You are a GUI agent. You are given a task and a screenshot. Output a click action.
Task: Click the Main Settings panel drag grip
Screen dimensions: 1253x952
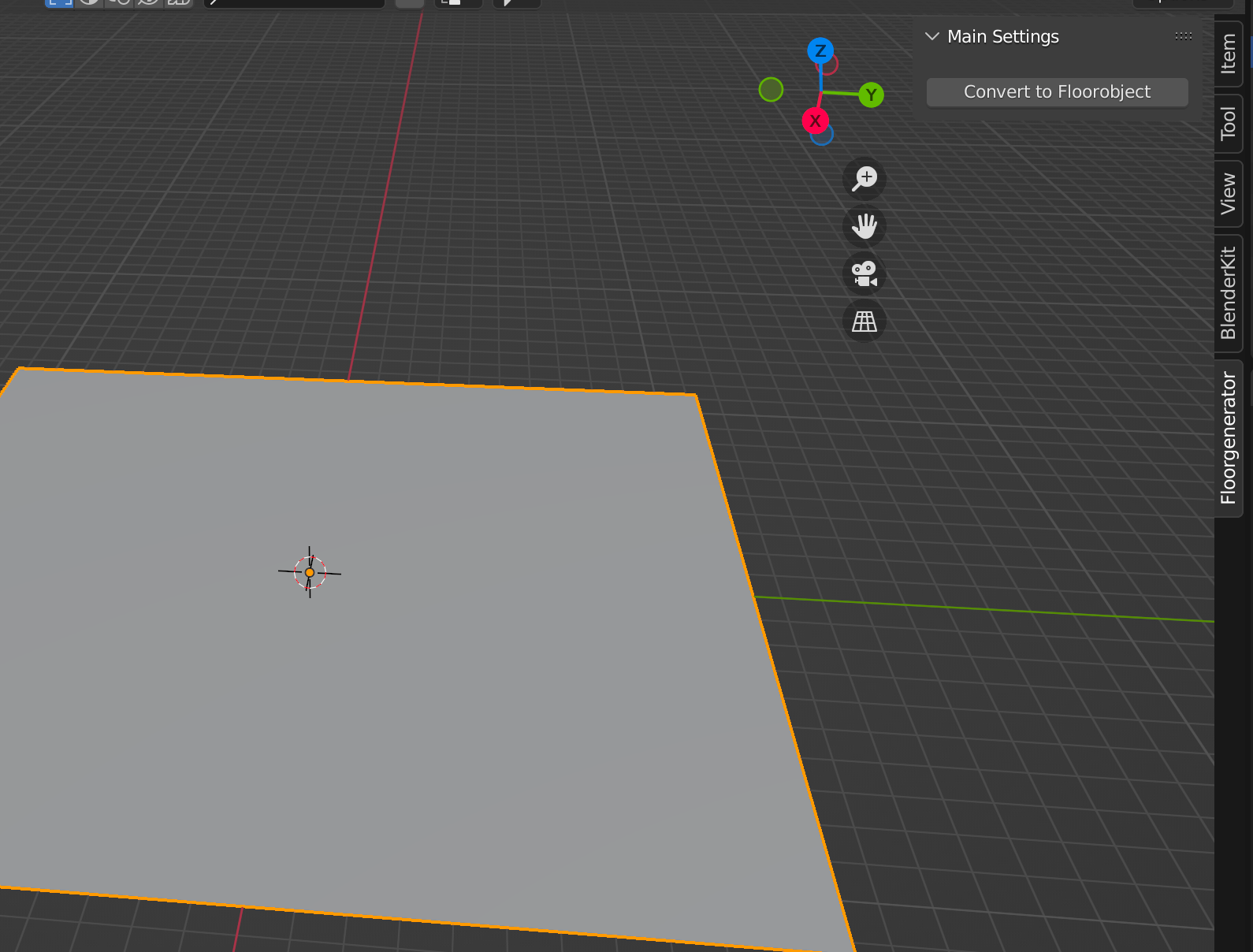tap(1183, 36)
